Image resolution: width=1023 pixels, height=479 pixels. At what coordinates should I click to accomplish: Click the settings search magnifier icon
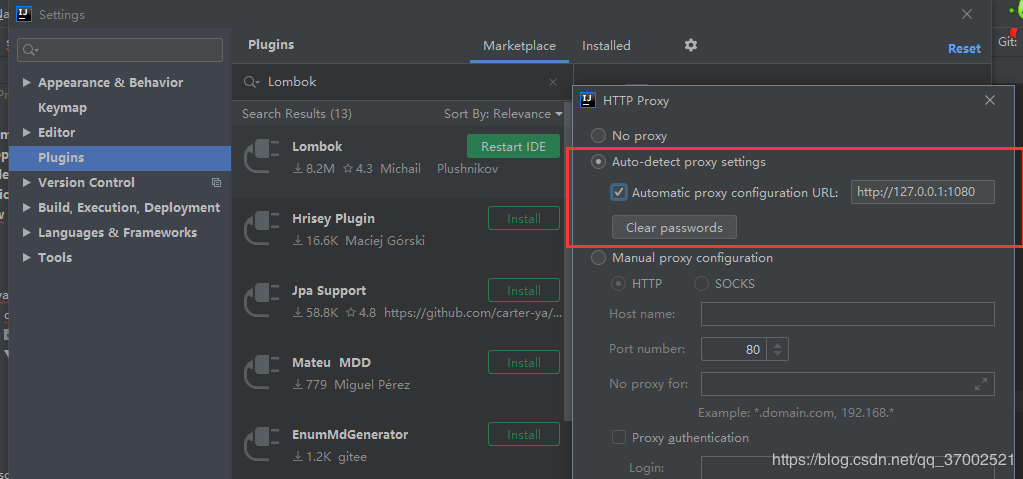click(x=29, y=50)
